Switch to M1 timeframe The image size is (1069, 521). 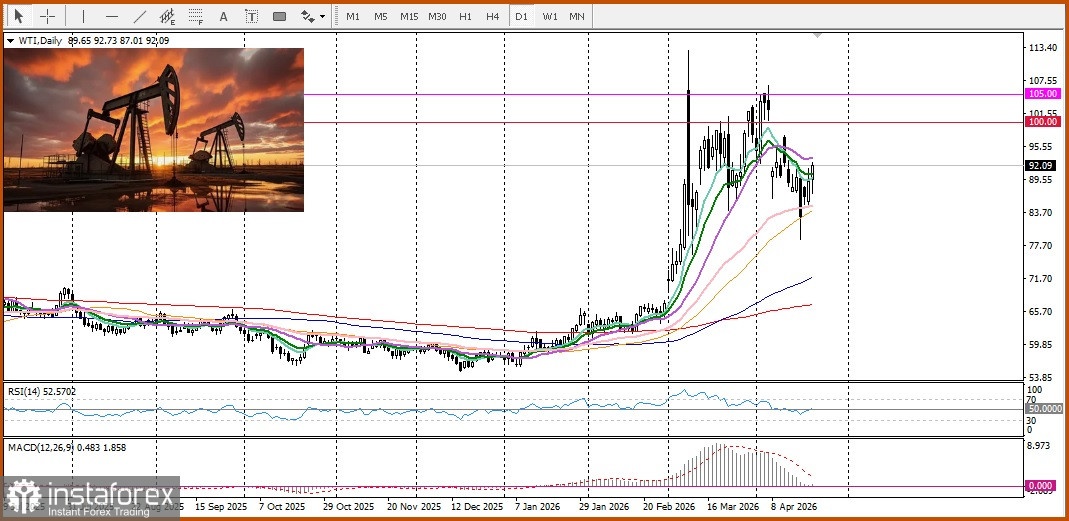[353, 17]
